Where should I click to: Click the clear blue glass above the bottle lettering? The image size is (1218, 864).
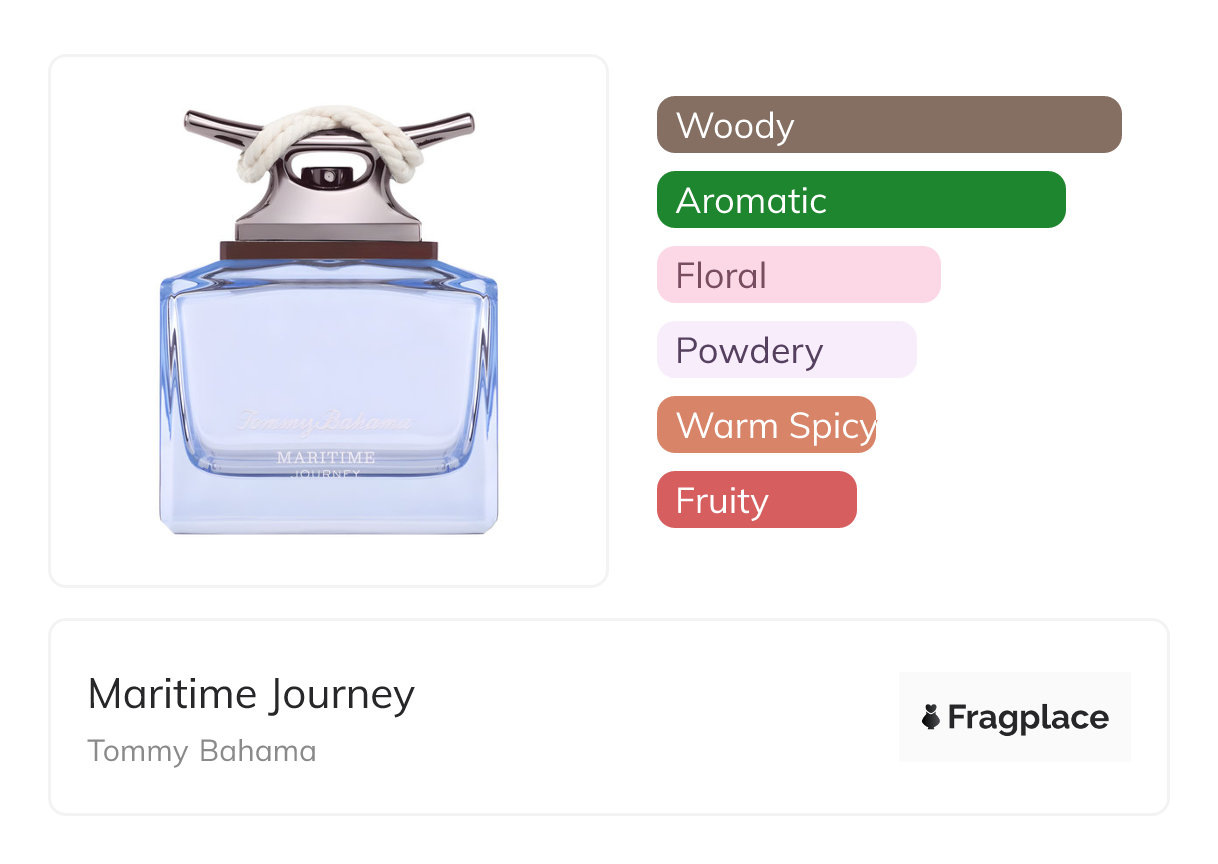click(328, 340)
